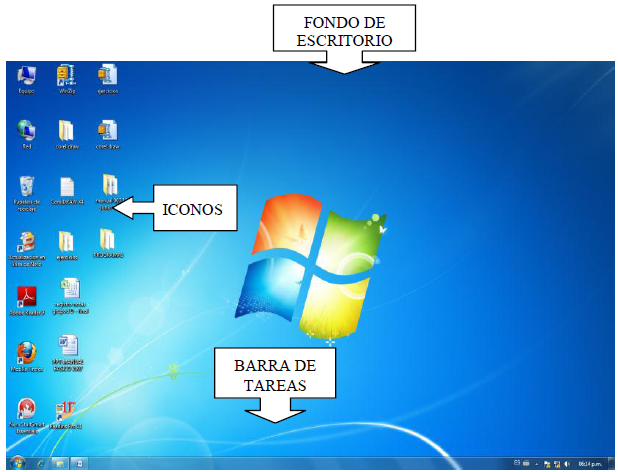Click the 06:14 p.m. taskbar clock
Image resolution: width=618 pixels, height=472 pixels.
pos(590,464)
